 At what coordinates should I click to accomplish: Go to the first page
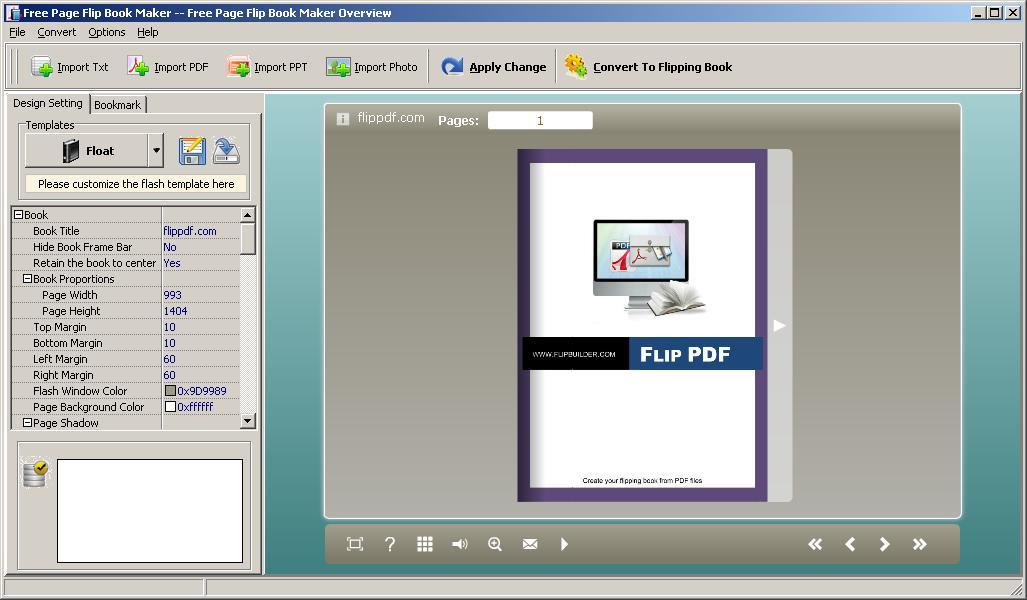click(815, 544)
